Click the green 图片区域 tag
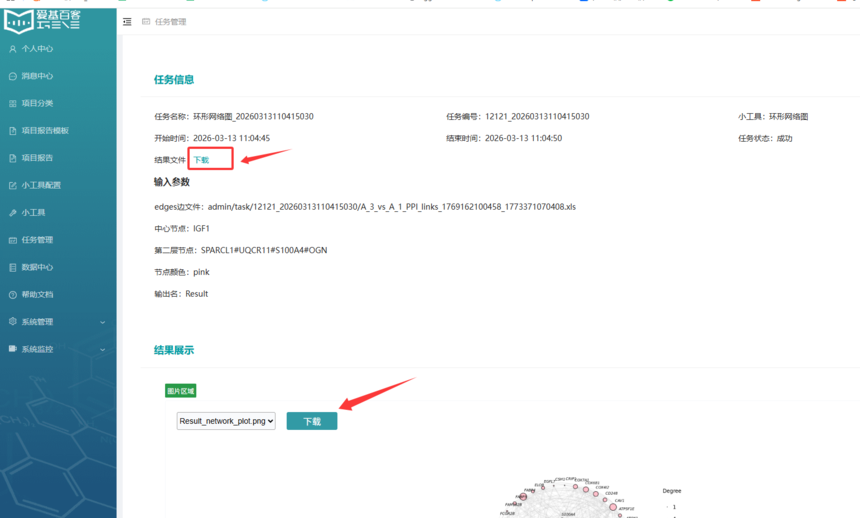The width and height of the screenshot is (860, 518). point(180,391)
